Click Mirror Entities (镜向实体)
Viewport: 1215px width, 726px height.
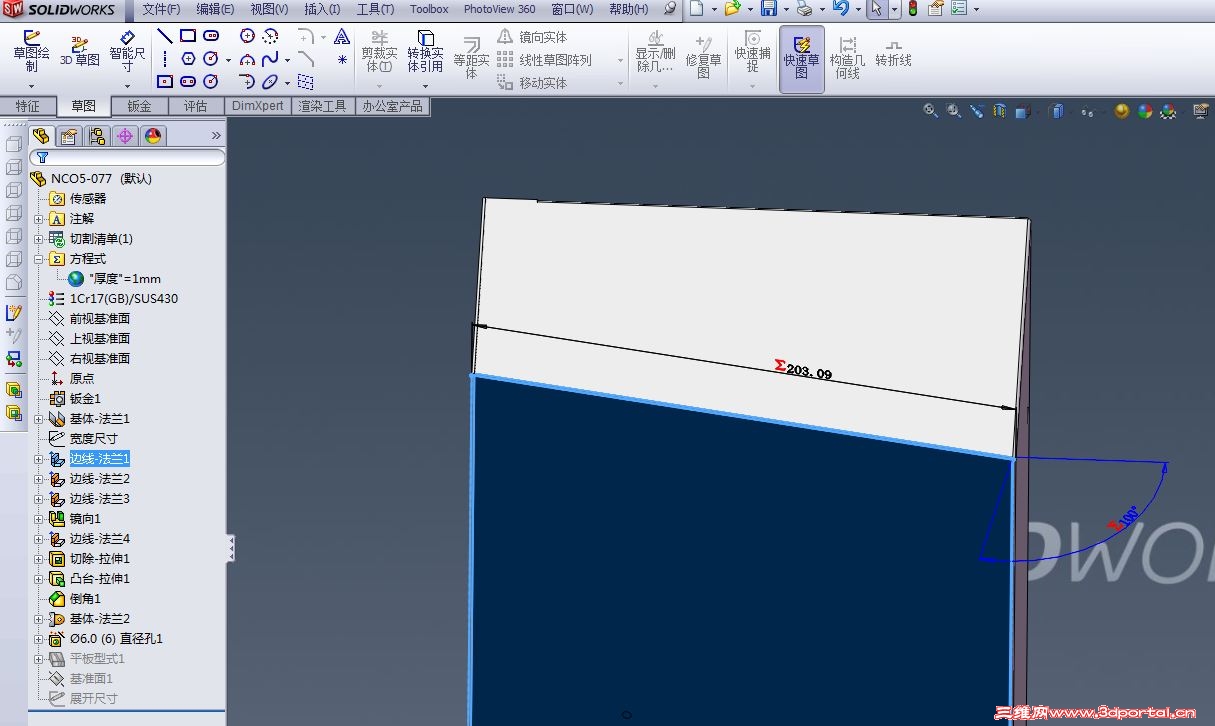(532, 37)
